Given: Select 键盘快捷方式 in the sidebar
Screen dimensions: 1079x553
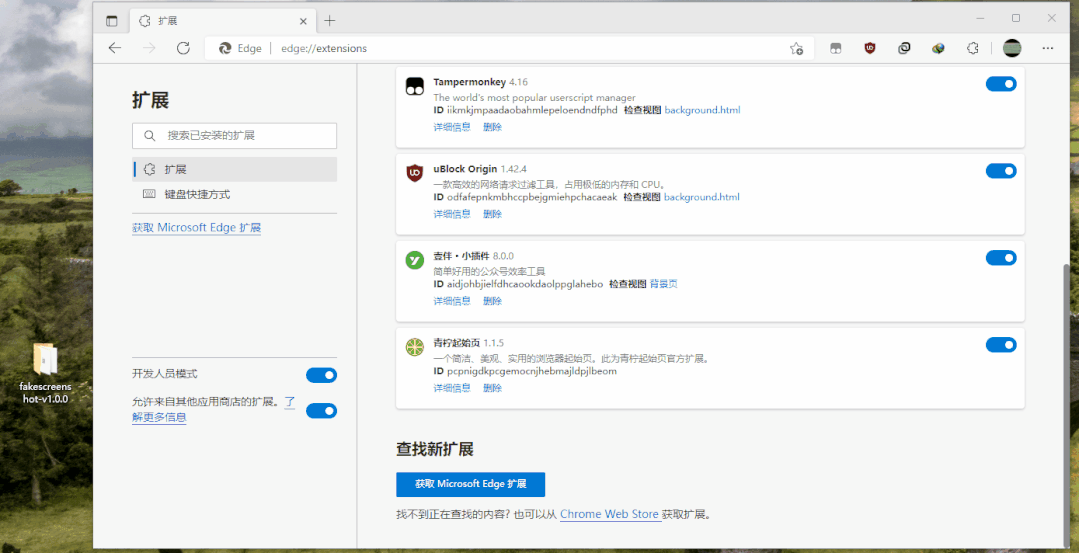Looking at the screenshot, I should [197, 194].
